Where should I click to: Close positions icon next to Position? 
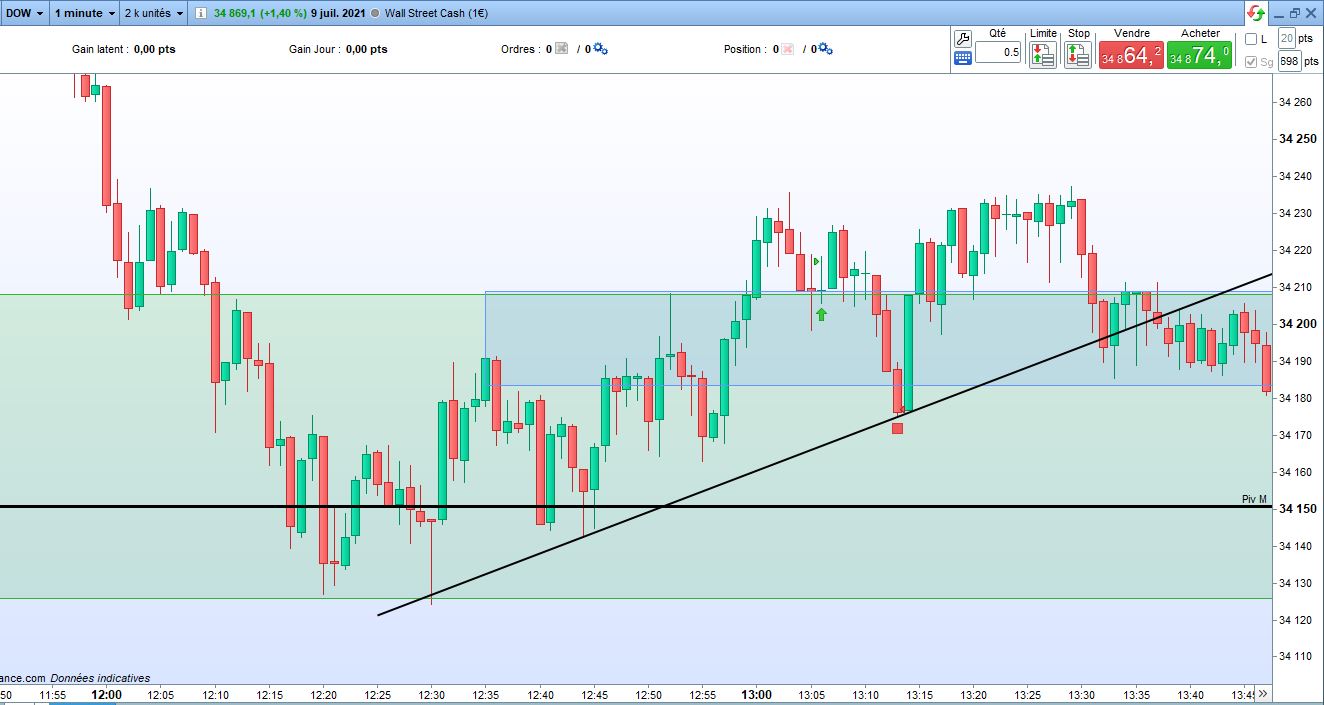[787, 49]
